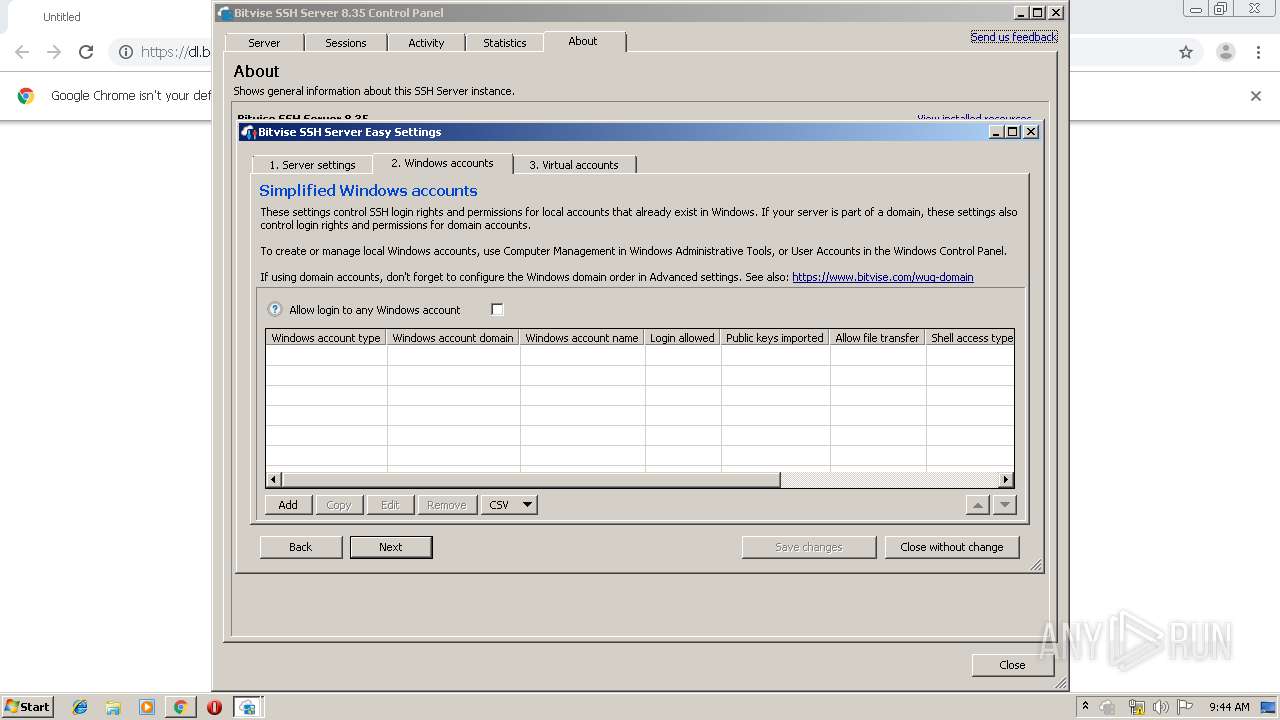Launch Internet Explorer from taskbar
Screen dimensions: 1280x720
[x=80, y=707]
